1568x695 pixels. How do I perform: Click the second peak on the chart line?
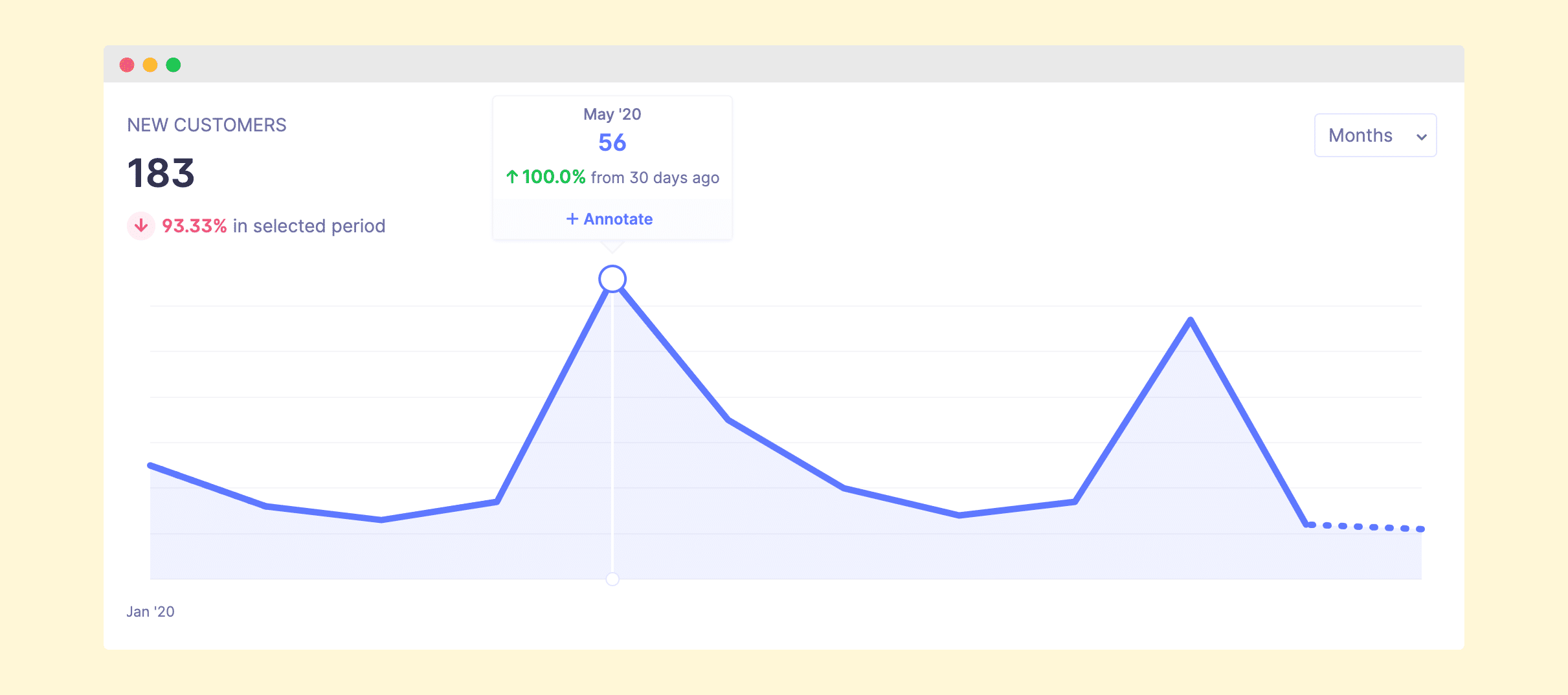[1190, 320]
